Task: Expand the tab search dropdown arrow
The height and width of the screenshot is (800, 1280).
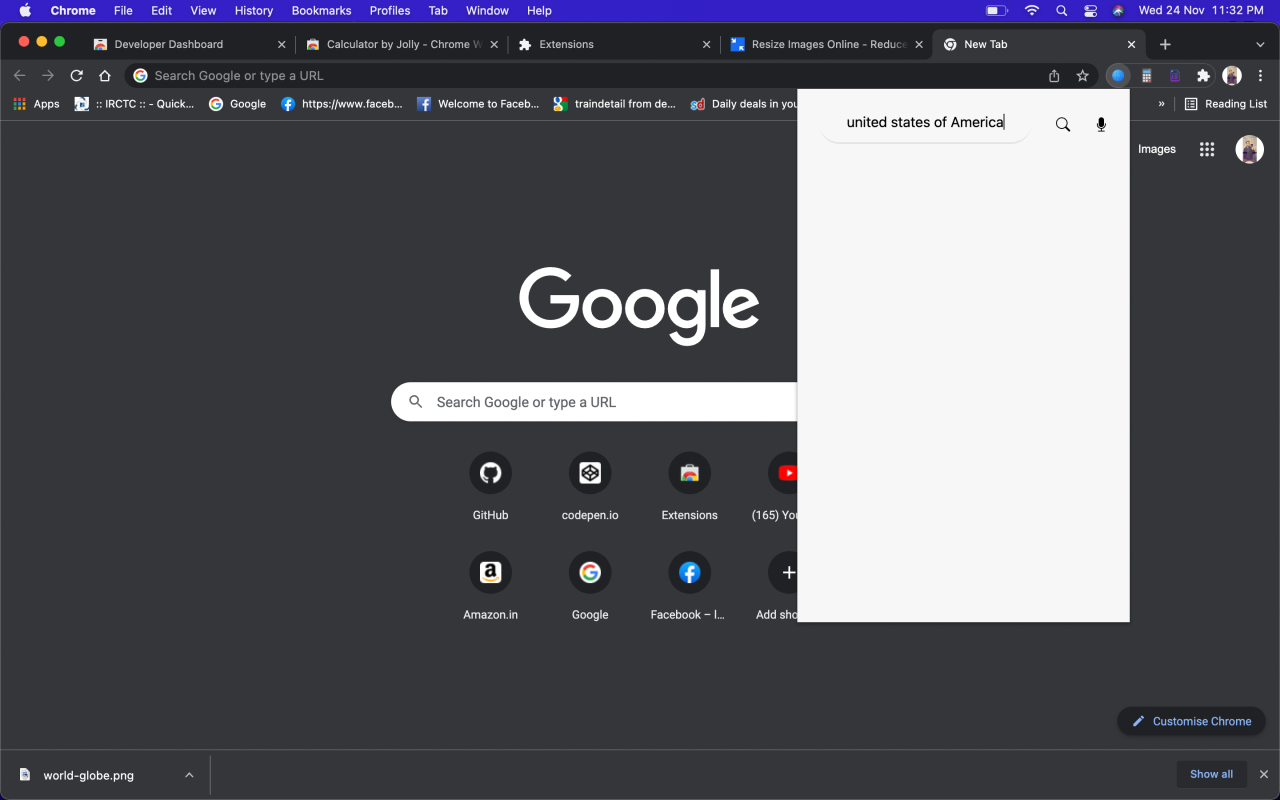Action: click(x=1260, y=45)
